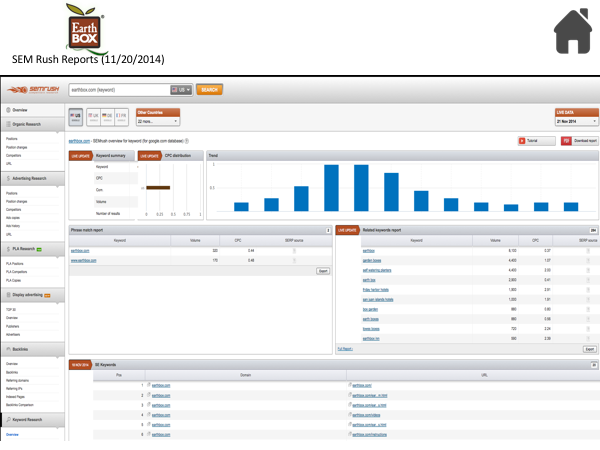Click the SEMrush logo

pos(33,90)
